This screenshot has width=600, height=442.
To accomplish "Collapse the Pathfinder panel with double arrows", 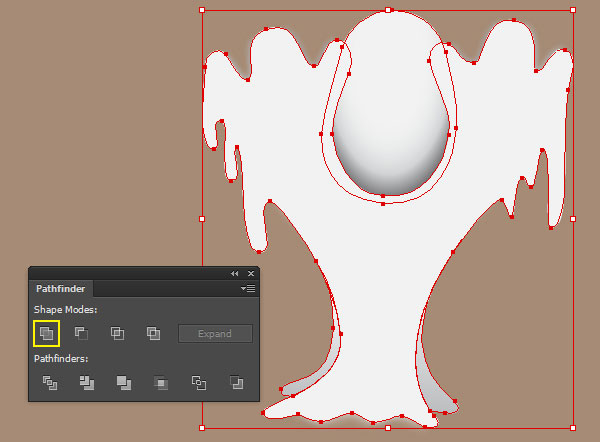I will coord(235,274).
